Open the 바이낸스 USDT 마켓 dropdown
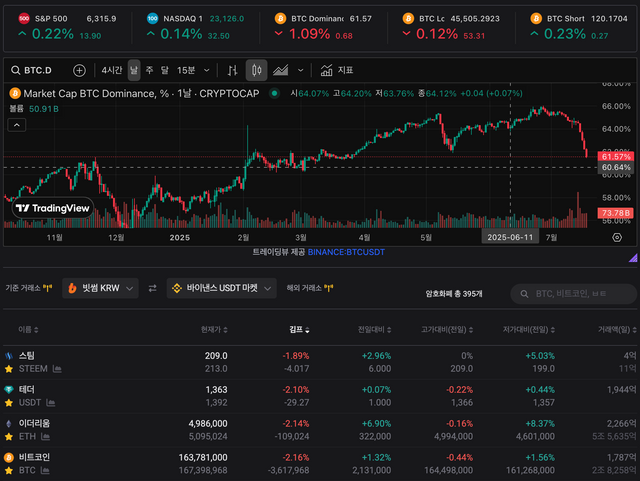The height and width of the screenshot is (481, 640). pos(222,288)
